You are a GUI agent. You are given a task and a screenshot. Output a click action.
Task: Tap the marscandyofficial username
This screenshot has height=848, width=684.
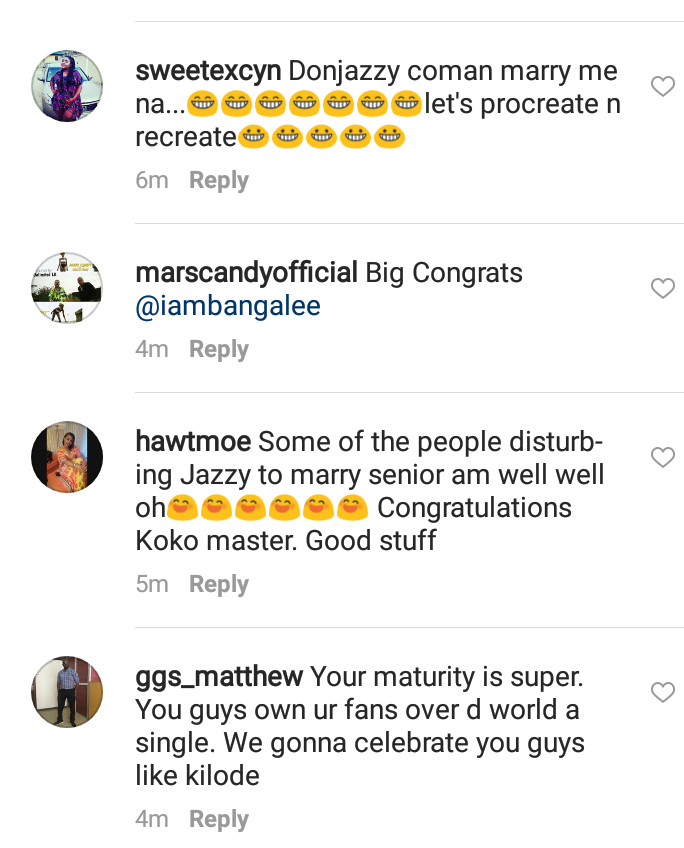(246, 273)
